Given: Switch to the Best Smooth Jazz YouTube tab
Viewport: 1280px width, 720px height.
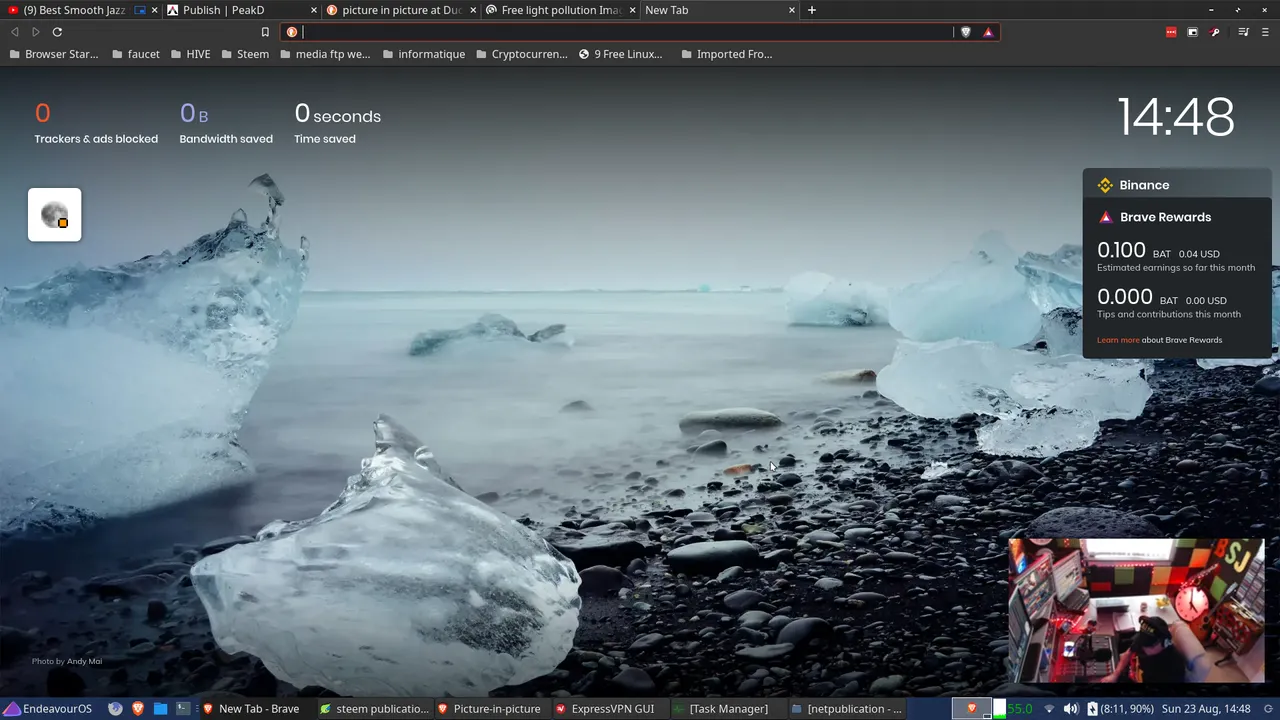Looking at the screenshot, I should point(80,10).
